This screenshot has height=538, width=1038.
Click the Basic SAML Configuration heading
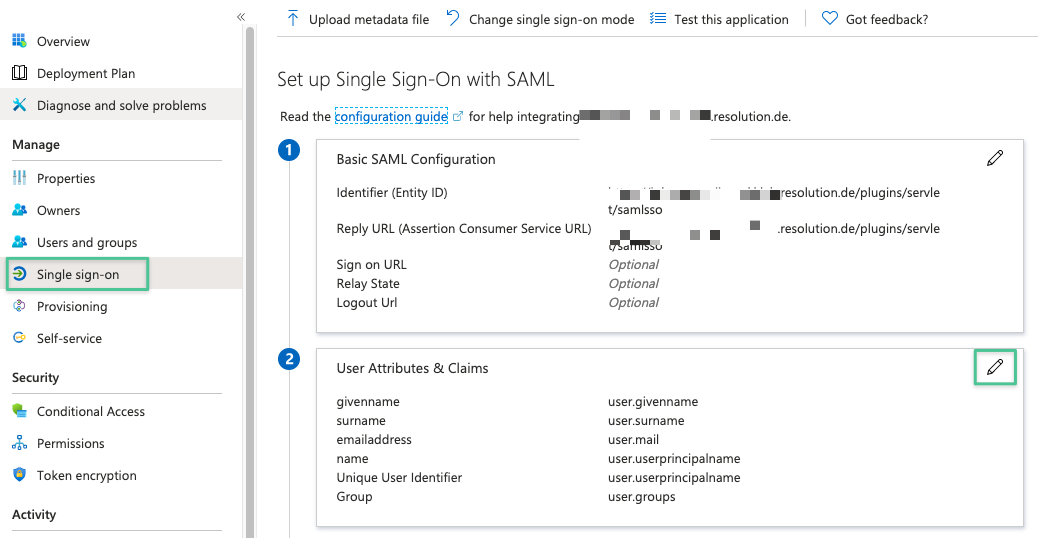tap(416, 159)
